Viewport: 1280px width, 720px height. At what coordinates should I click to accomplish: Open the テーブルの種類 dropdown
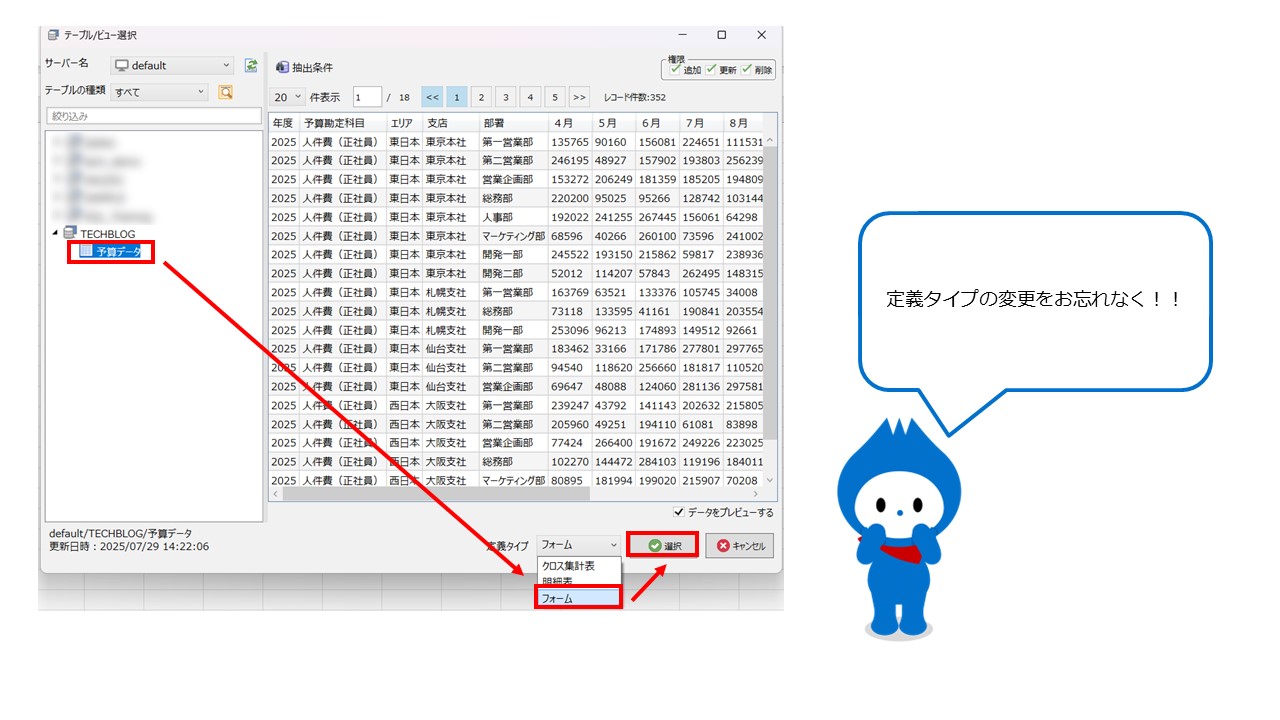(159, 92)
